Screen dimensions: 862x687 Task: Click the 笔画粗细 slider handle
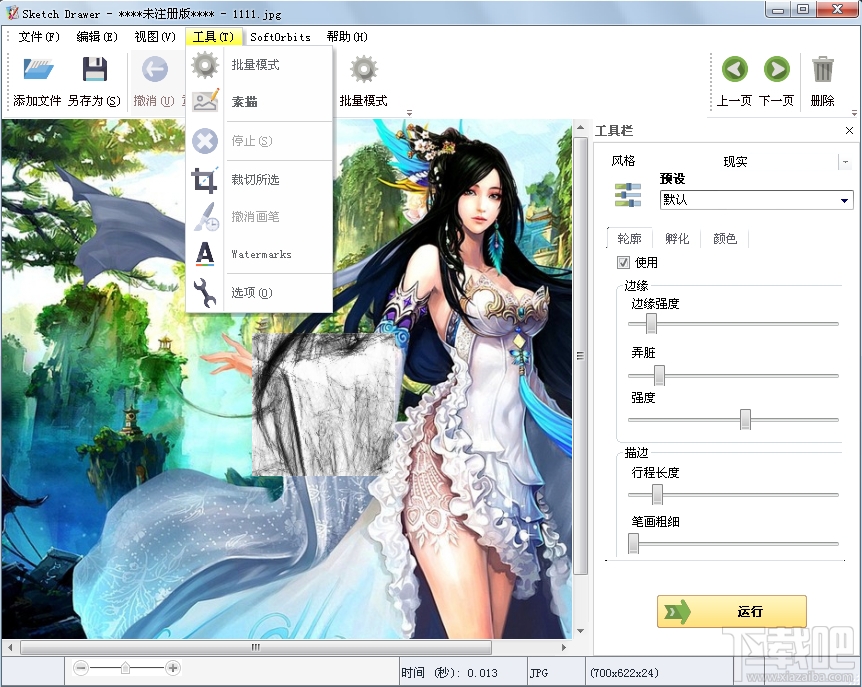click(x=633, y=543)
